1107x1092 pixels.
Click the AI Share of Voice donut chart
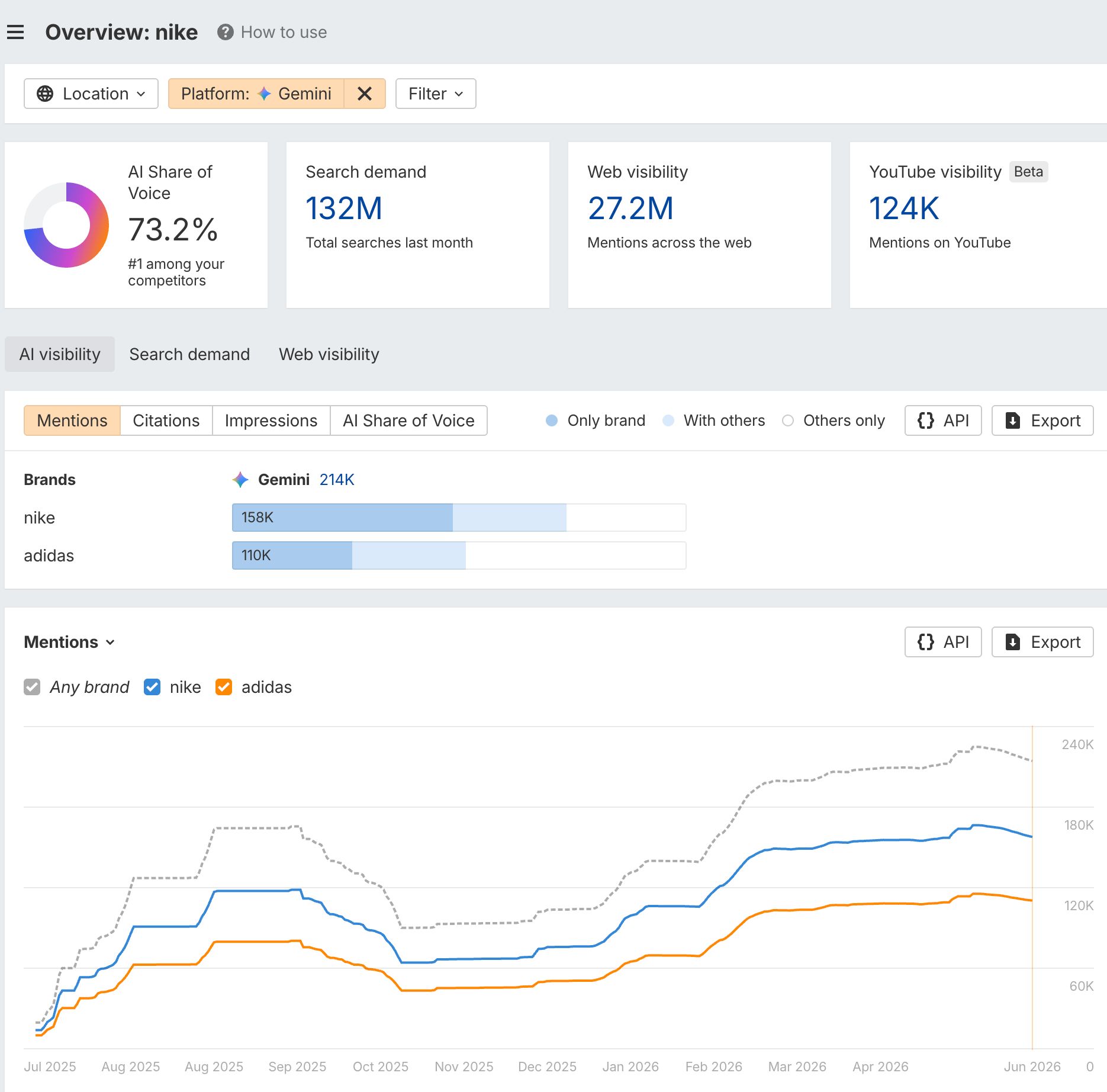pos(66,225)
